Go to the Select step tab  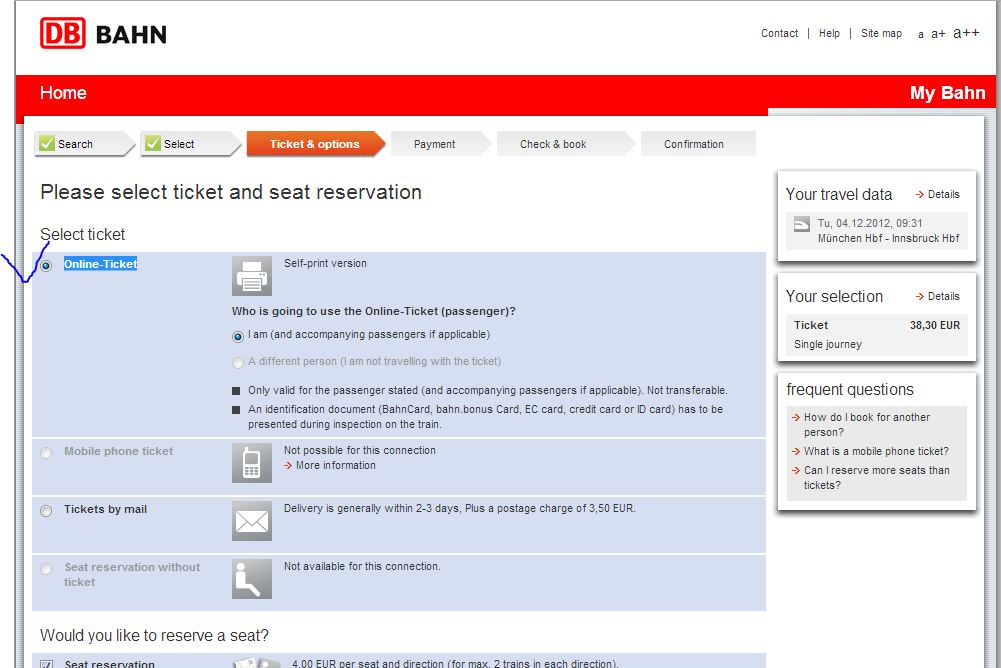(x=190, y=144)
